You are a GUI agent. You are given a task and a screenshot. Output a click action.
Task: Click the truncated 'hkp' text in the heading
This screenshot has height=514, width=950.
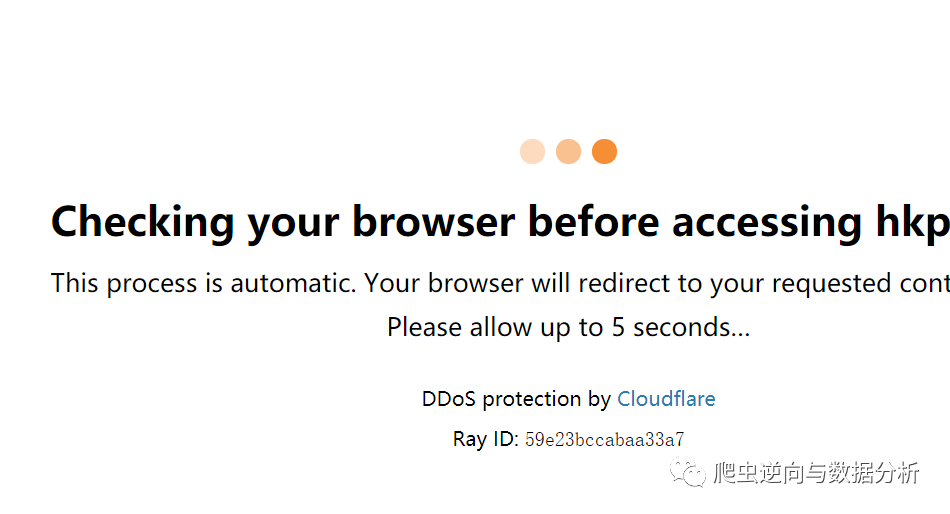point(913,223)
